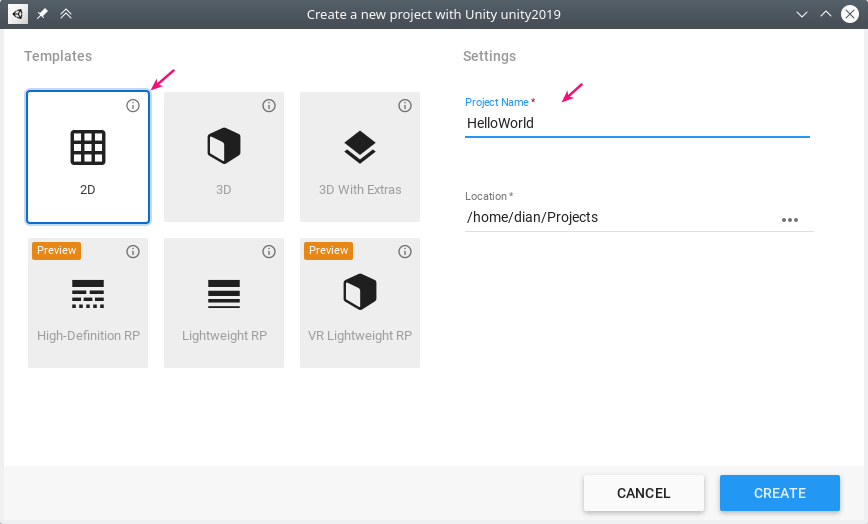Show info for 3D With Extras
This screenshot has width=868, height=524.
(x=405, y=106)
